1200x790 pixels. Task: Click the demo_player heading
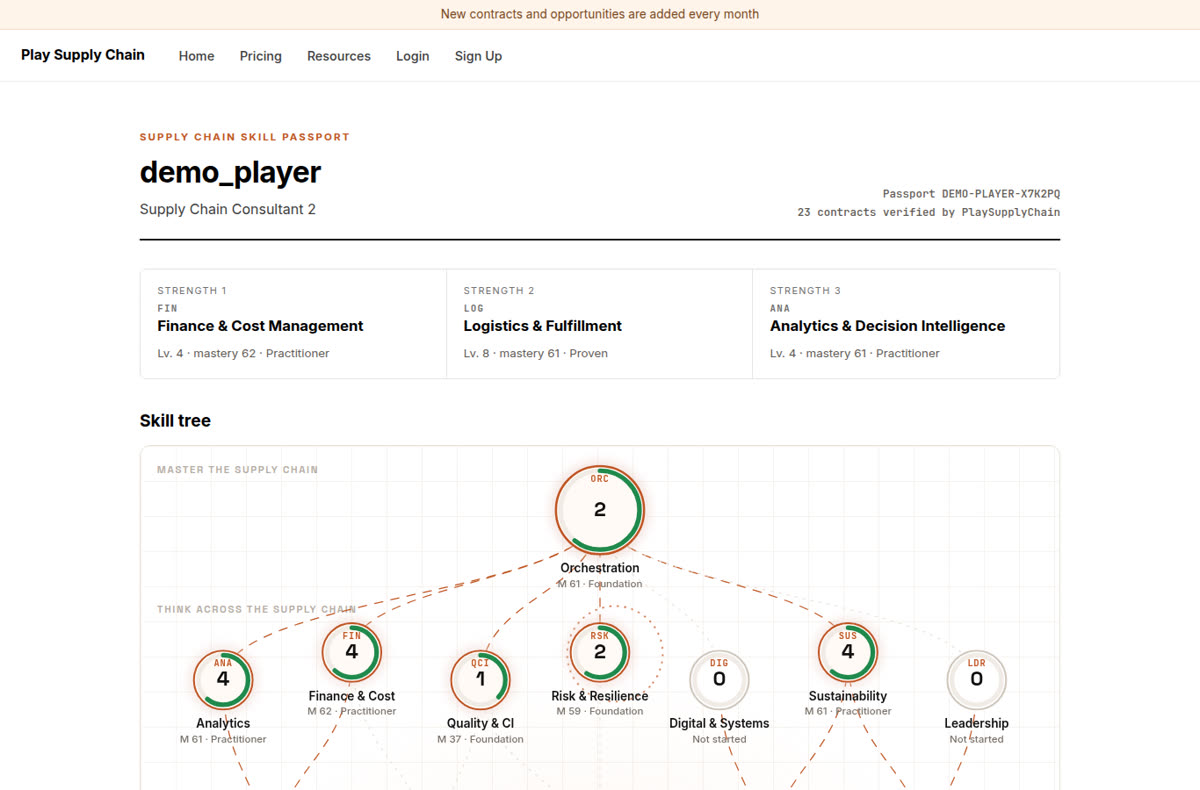[x=231, y=172]
